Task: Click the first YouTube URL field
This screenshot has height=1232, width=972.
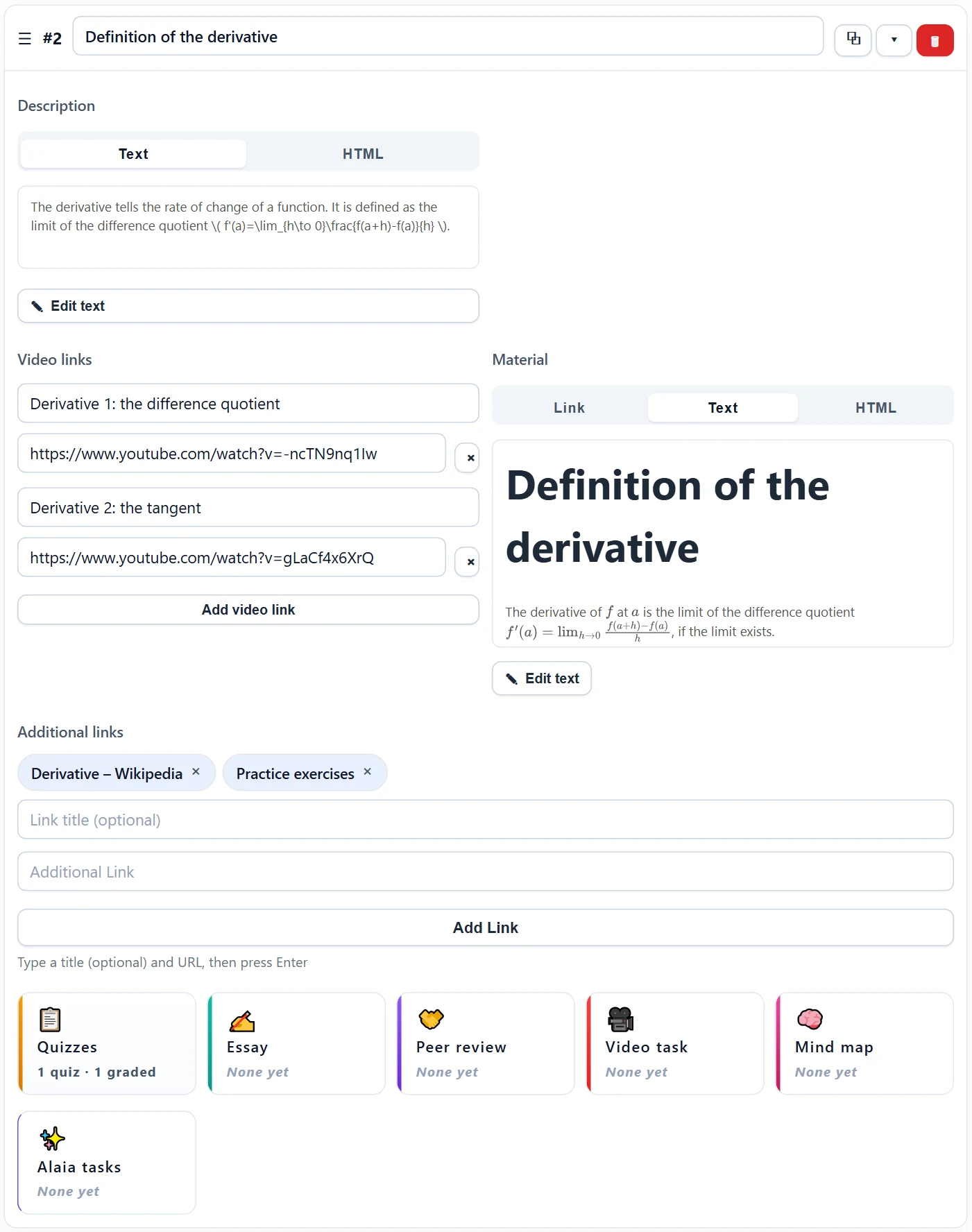Action: [232, 454]
